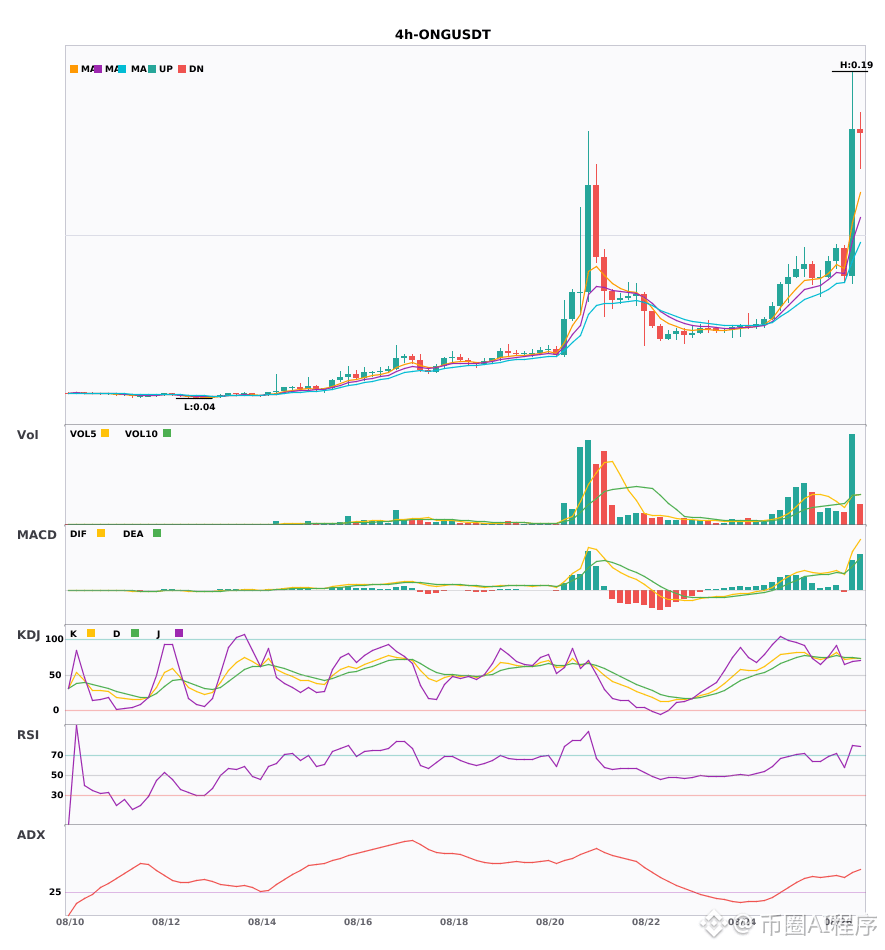Click the 08/22 date label
The image size is (885, 950).
[x=646, y=922]
